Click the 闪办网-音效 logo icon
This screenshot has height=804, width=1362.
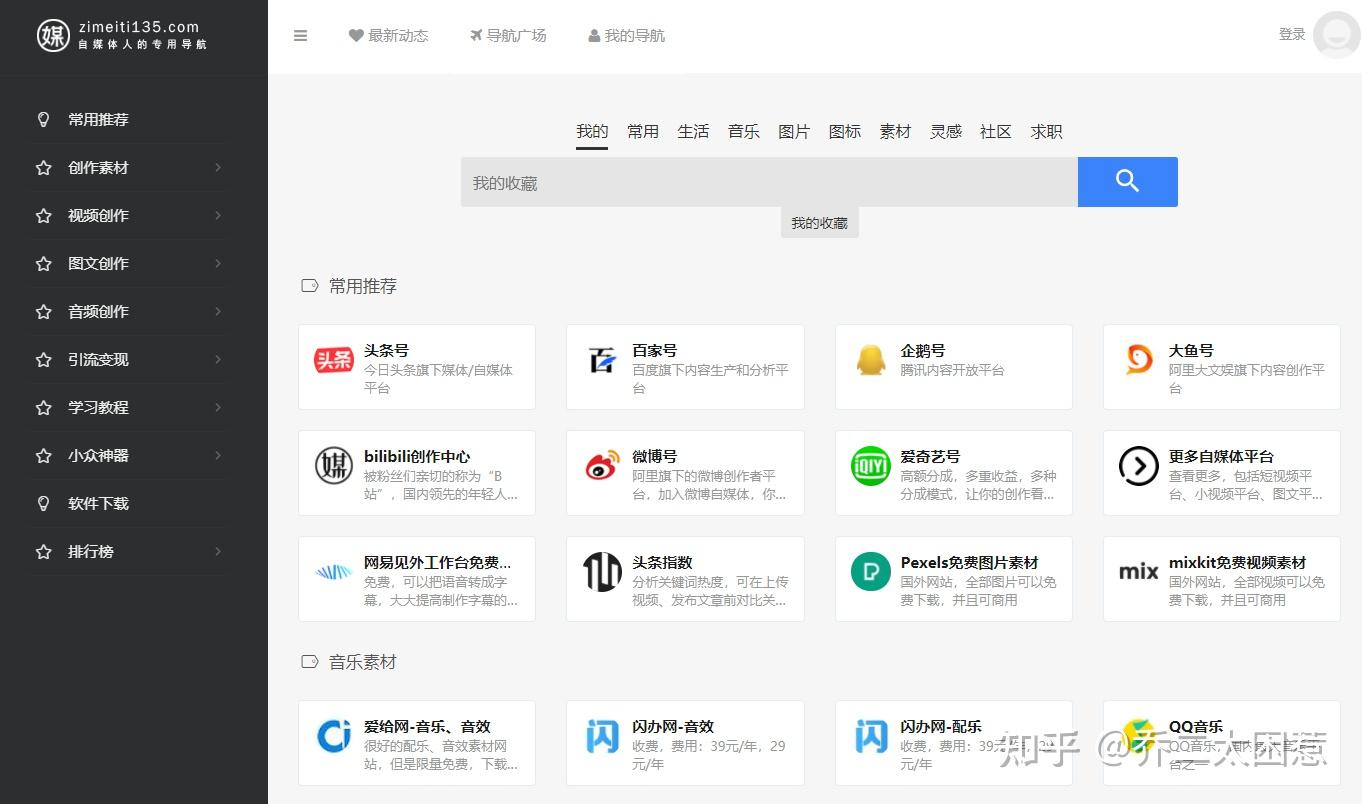(602, 736)
